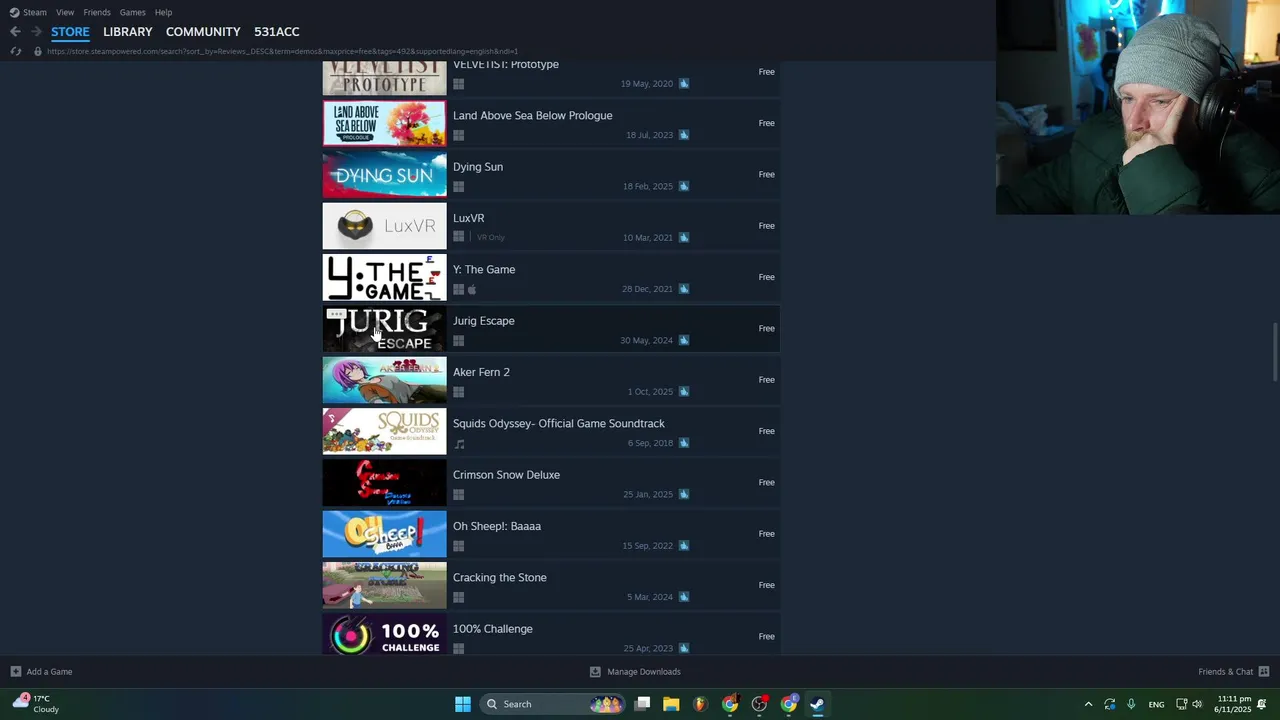Open File Explorer from the taskbar
Viewport: 1280px width, 720px height.
point(671,704)
